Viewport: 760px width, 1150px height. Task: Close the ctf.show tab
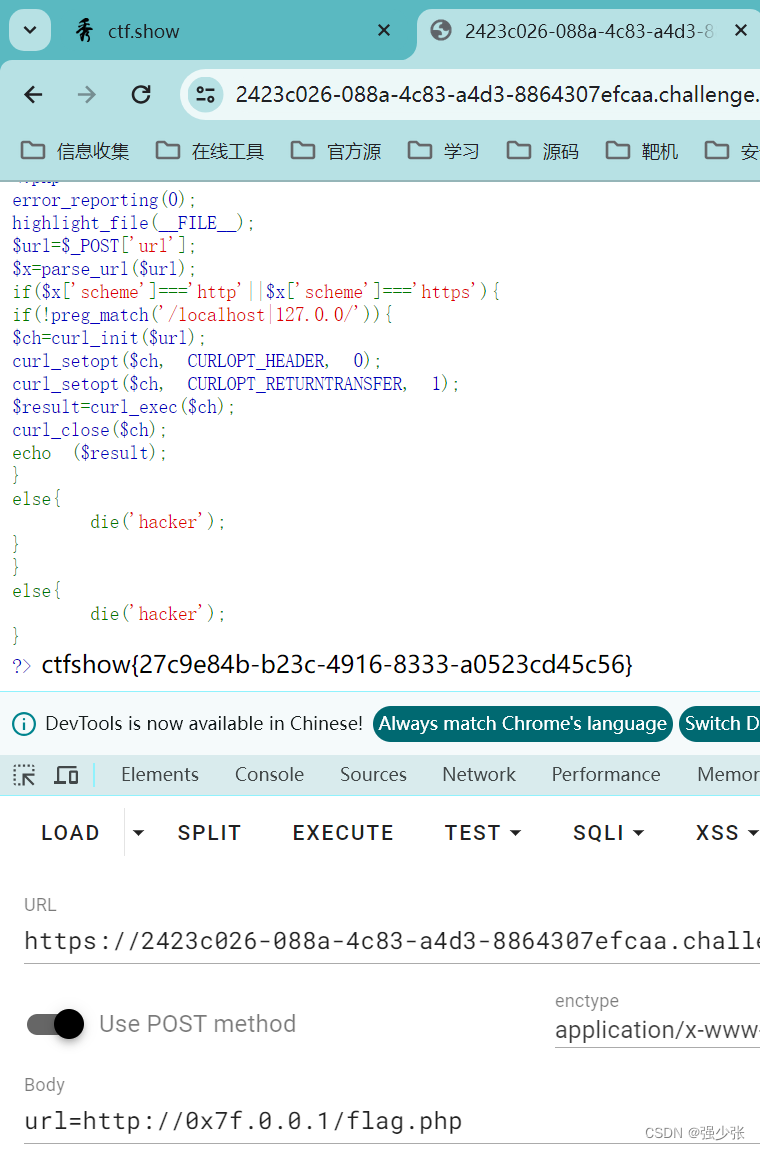pos(384,30)
